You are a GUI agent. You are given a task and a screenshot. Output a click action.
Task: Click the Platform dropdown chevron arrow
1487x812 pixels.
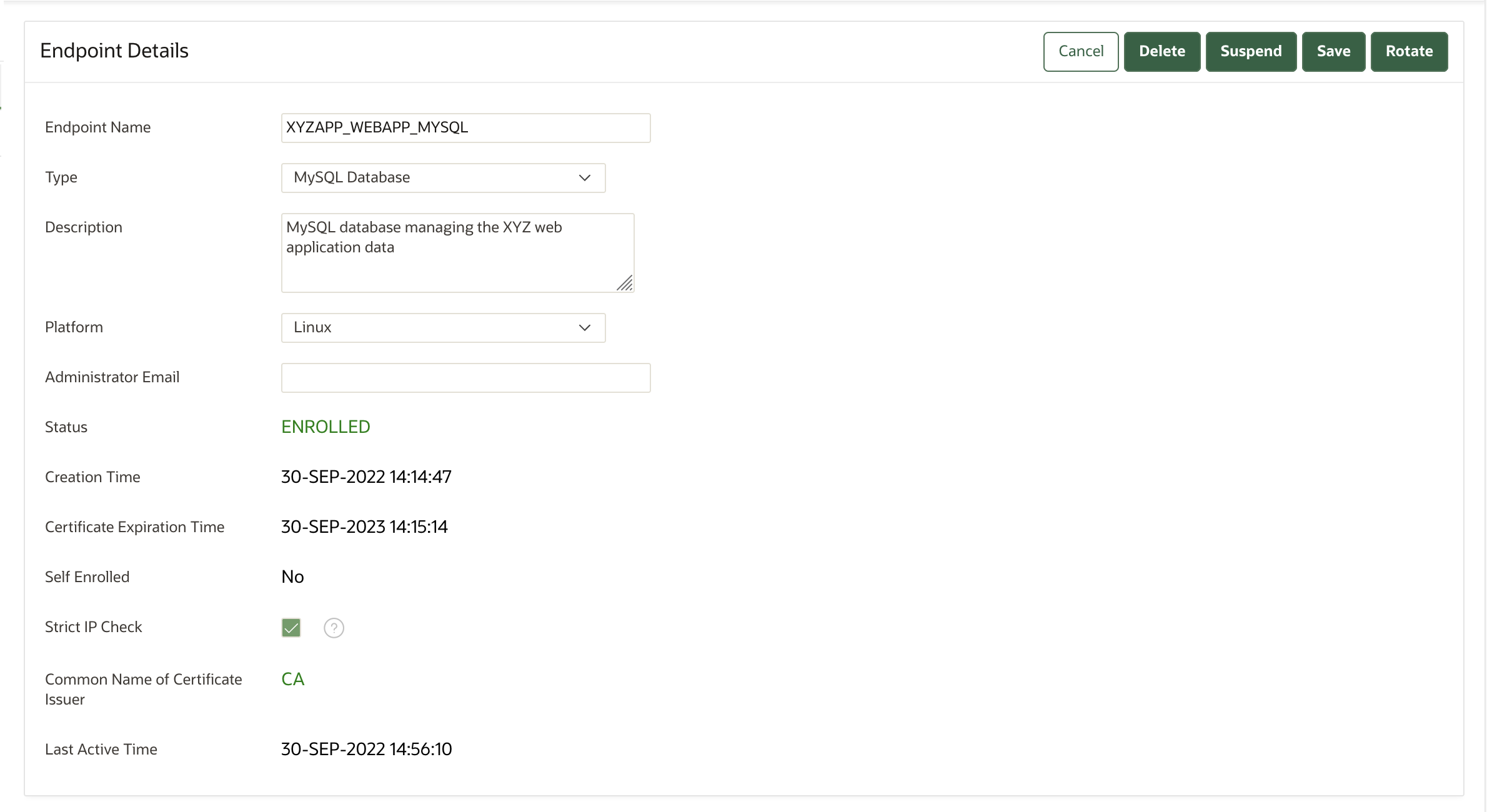tap(584, 328)
